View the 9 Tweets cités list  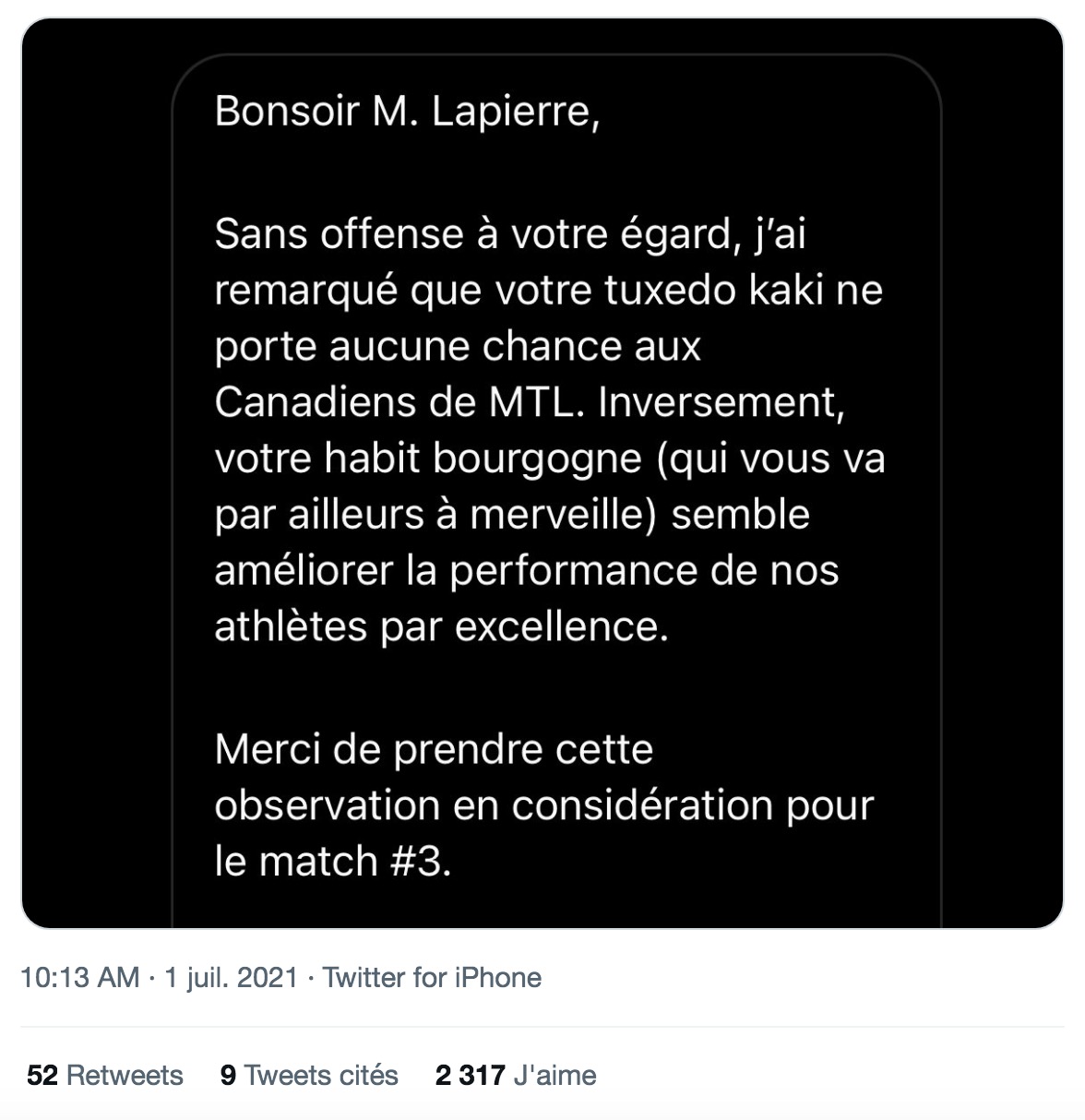[309, 1076]
